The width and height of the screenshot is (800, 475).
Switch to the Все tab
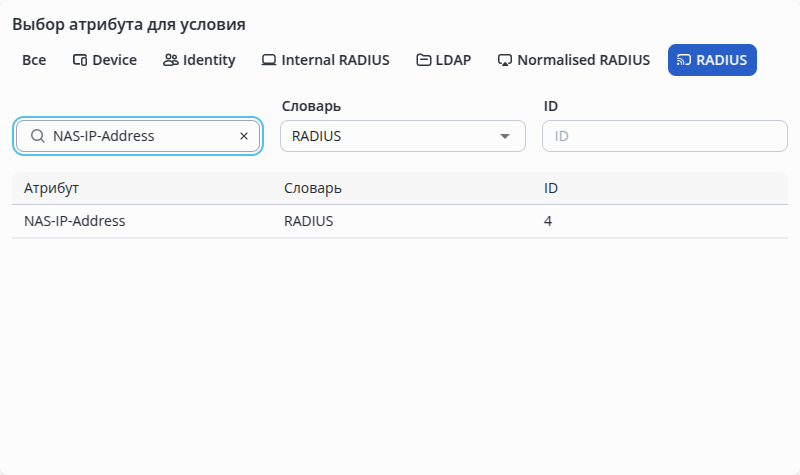pyautogui.click(x=34, y=60)
